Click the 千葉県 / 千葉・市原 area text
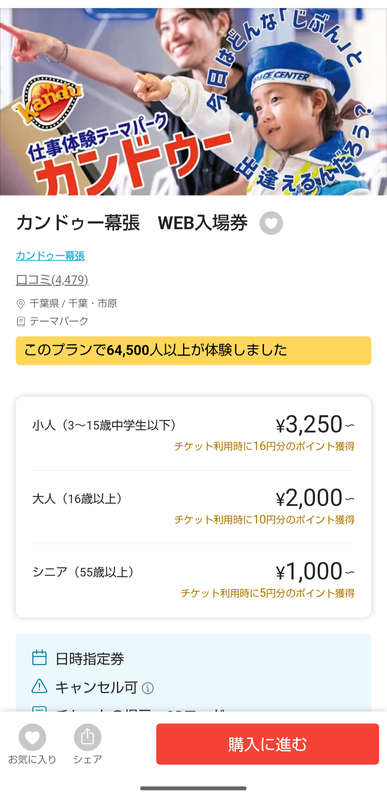The height and width of the screenshot is (800, 387). (73, 304)
